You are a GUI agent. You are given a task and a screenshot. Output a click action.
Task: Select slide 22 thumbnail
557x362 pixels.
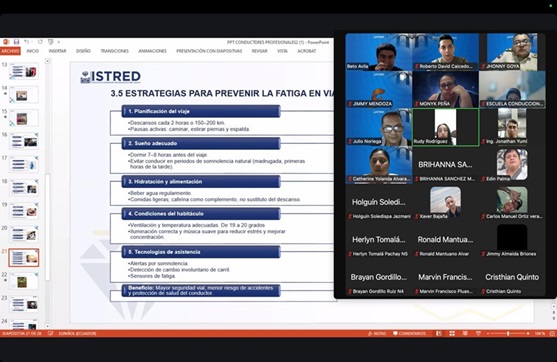pos(24,281)
